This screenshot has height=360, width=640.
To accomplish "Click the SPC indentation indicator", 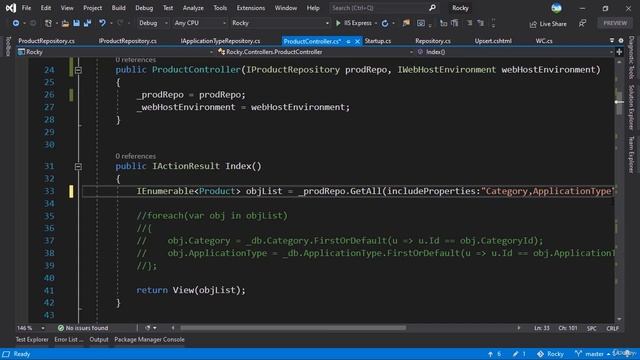I will pos(591,328).
